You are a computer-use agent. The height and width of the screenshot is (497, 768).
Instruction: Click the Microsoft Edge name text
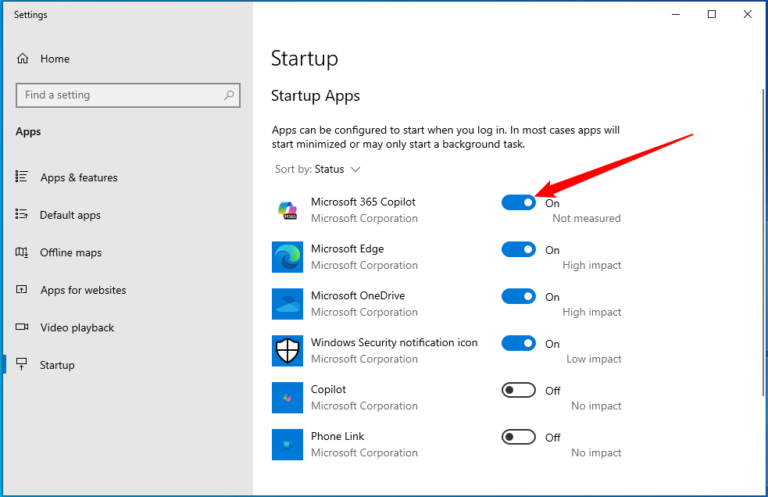pyautogui.click(x=347, y=249)
